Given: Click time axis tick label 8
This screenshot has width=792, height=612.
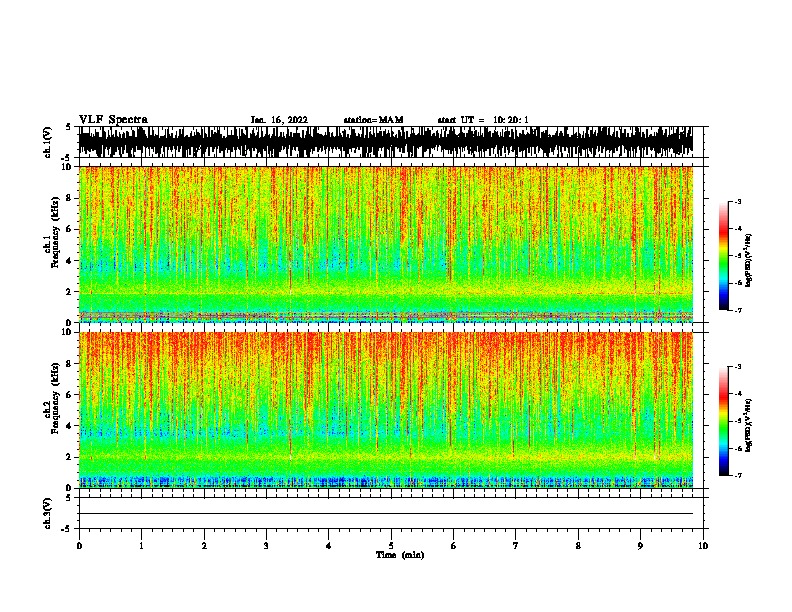Looking at the screenshot, I should (578, 546).
